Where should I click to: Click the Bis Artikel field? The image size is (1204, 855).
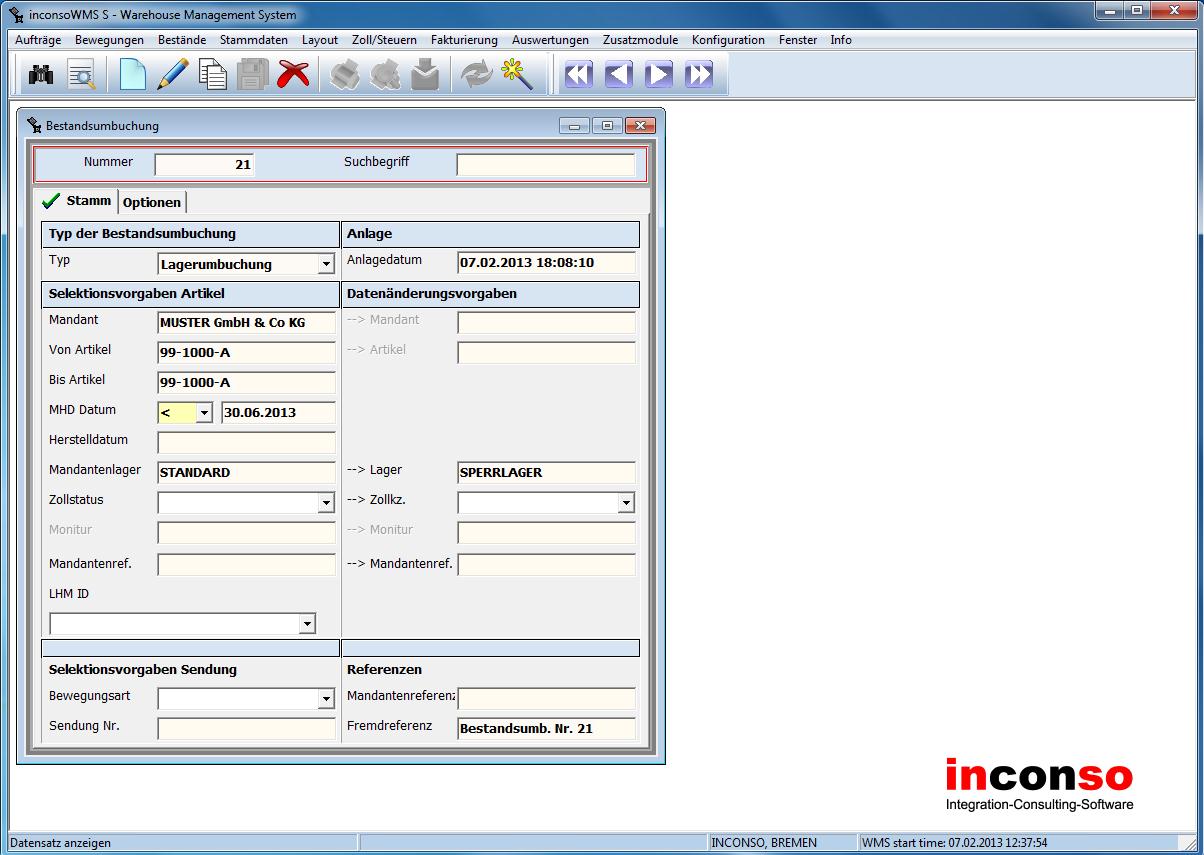tap(247, 382)
